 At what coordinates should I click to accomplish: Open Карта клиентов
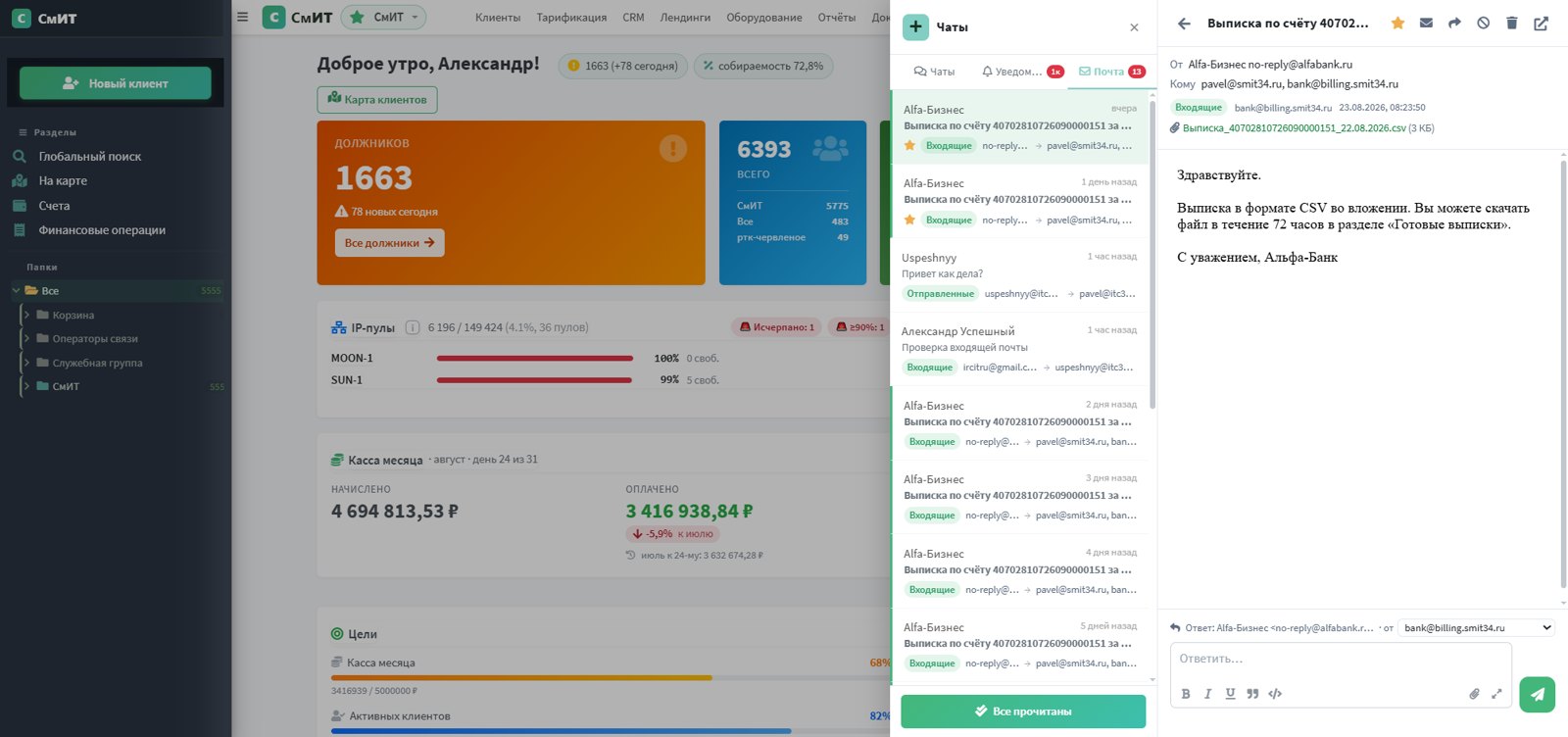[377, 99]
